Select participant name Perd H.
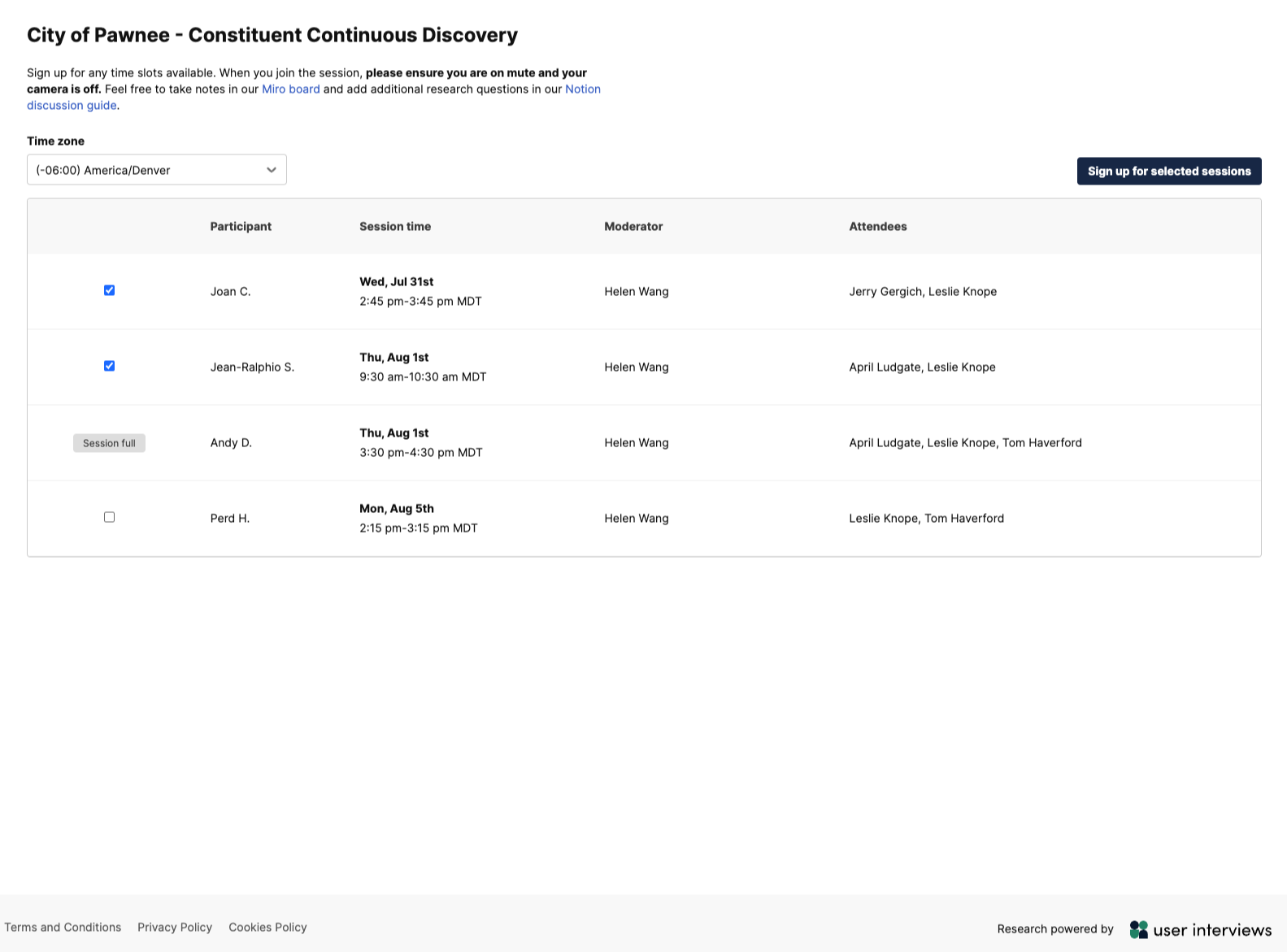This screenshot has width=1287, height=952. 230,518
